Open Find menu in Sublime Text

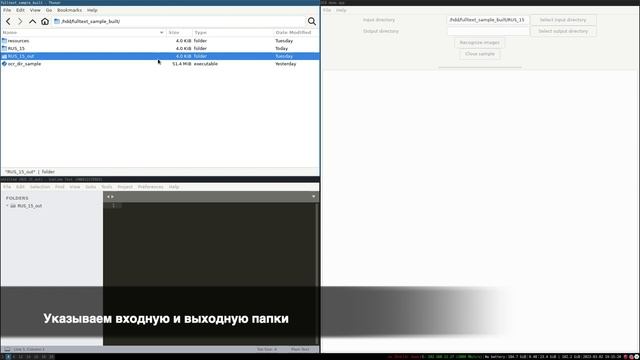[60, 187]
